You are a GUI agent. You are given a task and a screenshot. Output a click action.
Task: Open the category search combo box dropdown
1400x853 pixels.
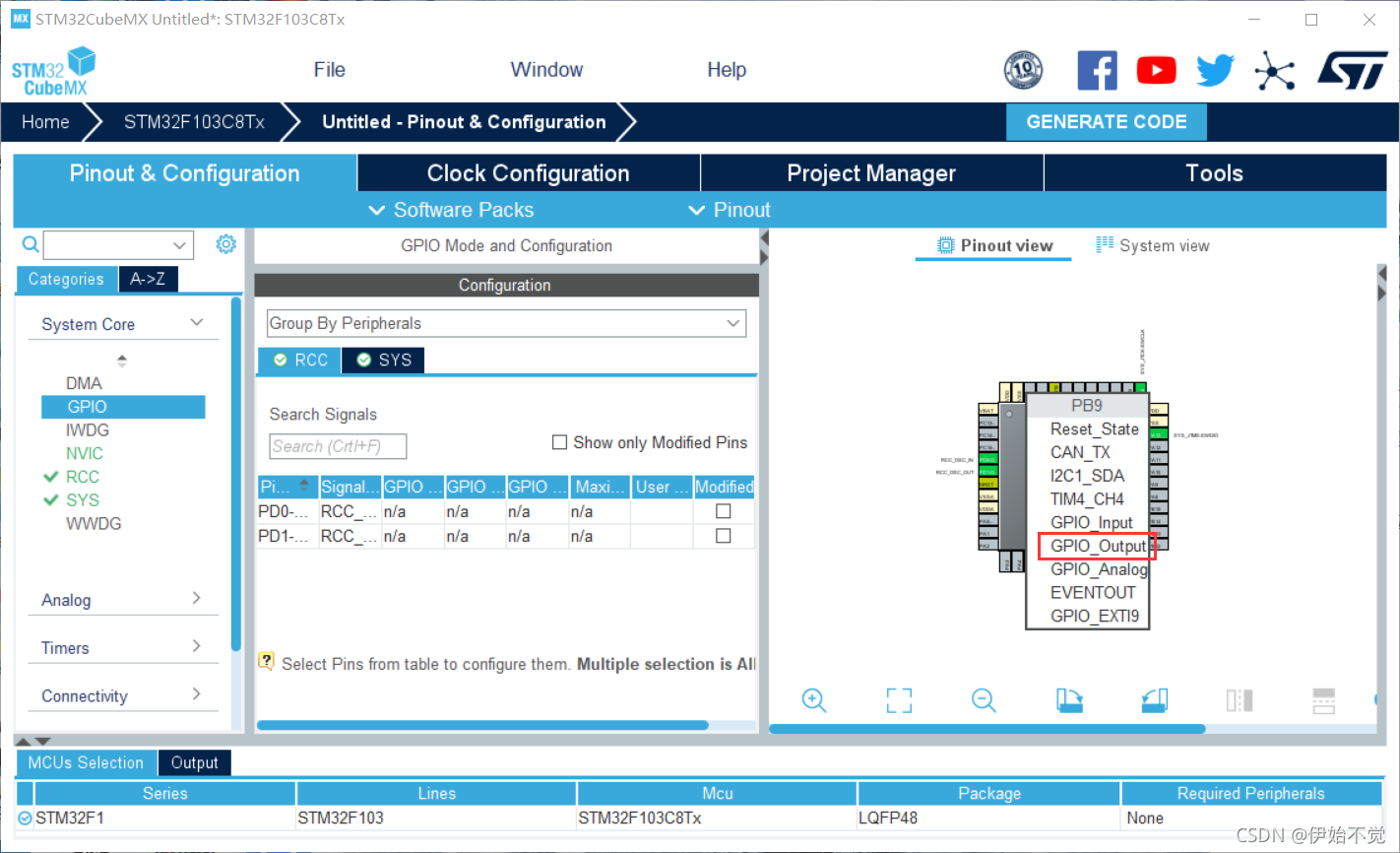[179, 245]
